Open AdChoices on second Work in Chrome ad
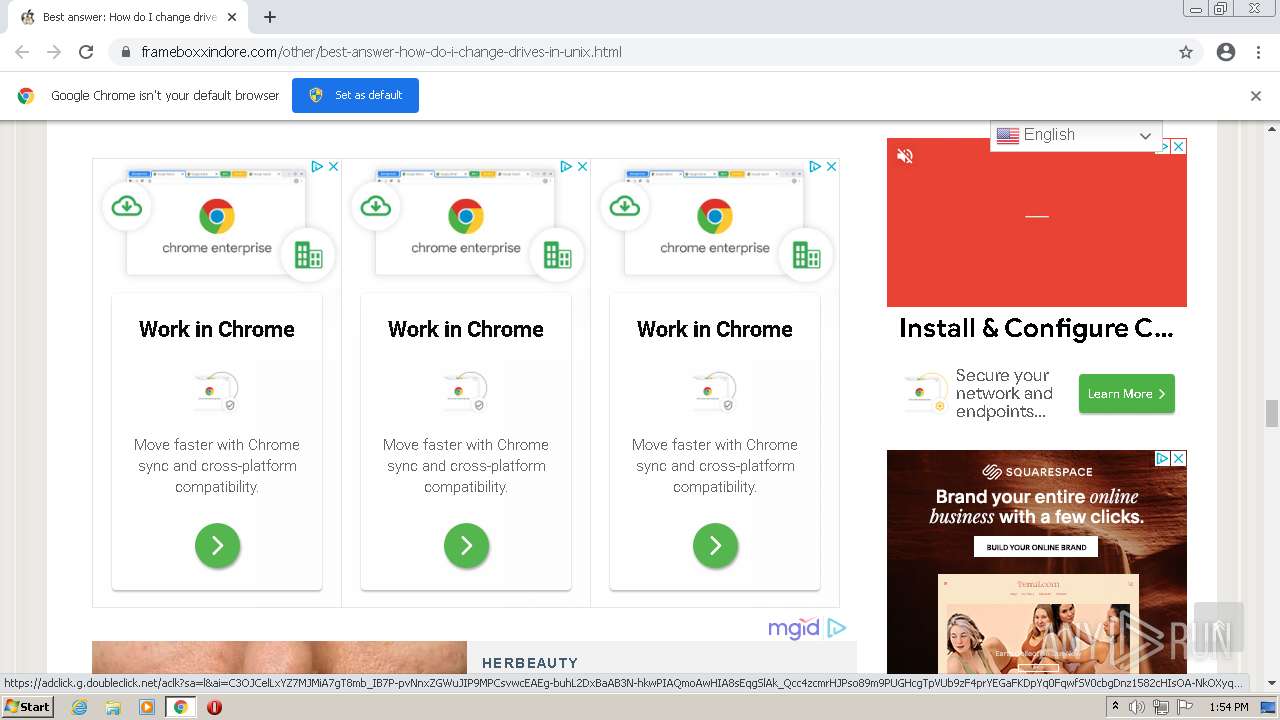Screen dimensions: 1280x720 (566, 166)
